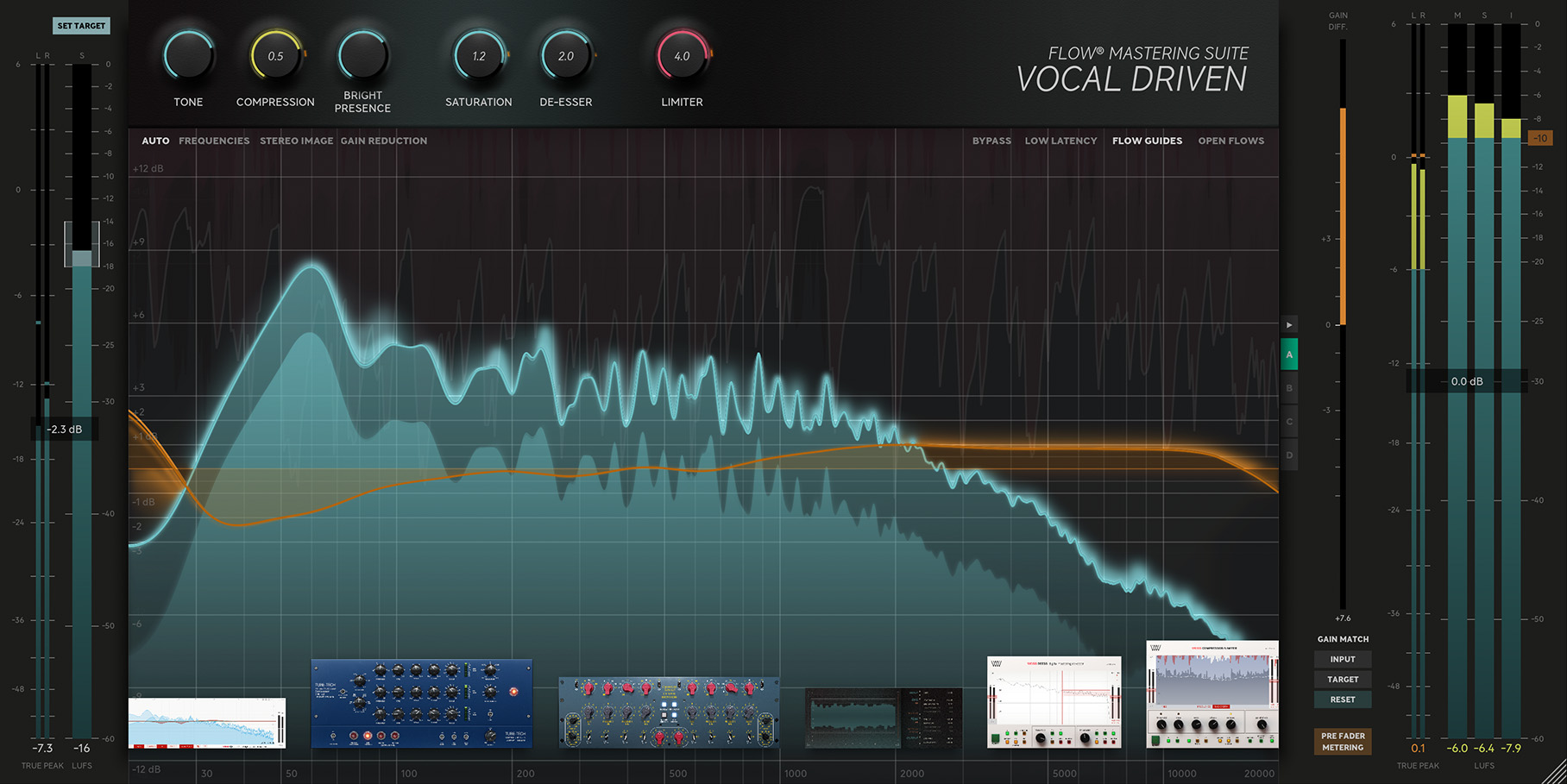Screen dimensions: 1567x784
Task: Expand the A/B slot panel arrow
Action: pyautogui.click(x=1289, y=325)
